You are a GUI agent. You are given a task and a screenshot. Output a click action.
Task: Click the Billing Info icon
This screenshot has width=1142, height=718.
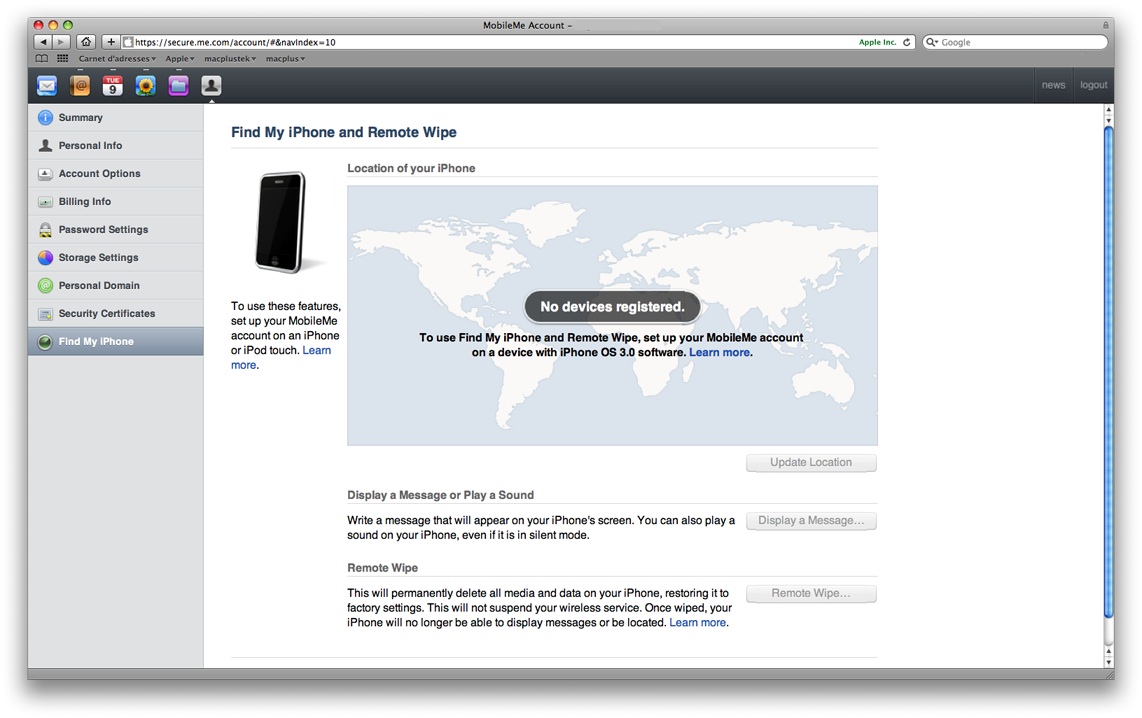pos(45,202)
